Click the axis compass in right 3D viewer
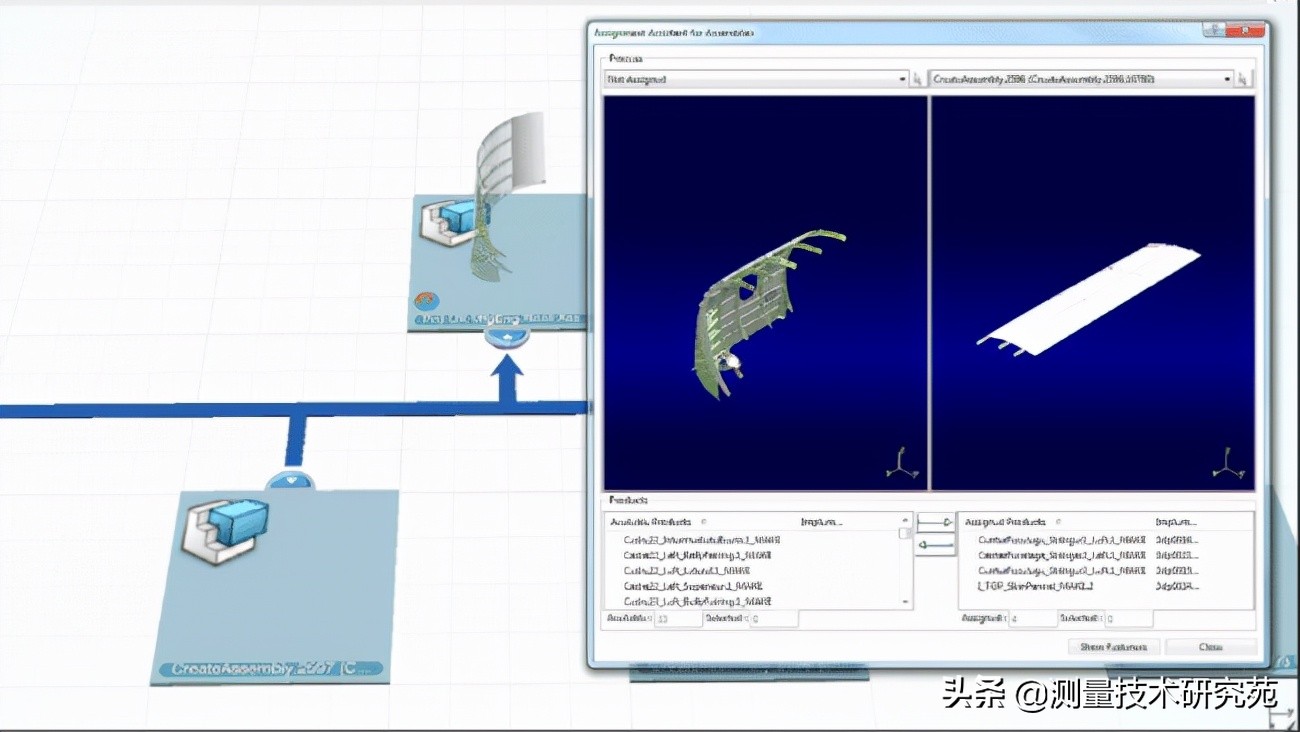1300x732 pixels. tap(1227, 464)
